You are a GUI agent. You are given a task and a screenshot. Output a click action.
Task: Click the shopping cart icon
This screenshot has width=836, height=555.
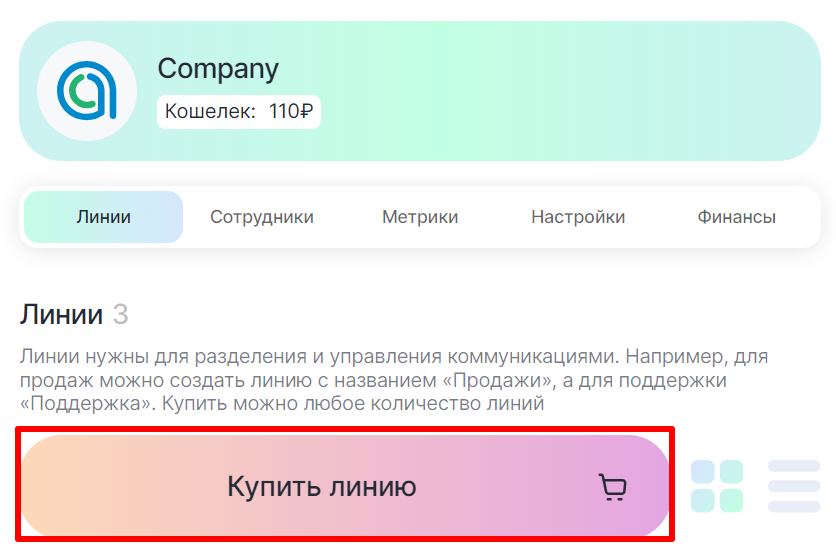[612, 487]
